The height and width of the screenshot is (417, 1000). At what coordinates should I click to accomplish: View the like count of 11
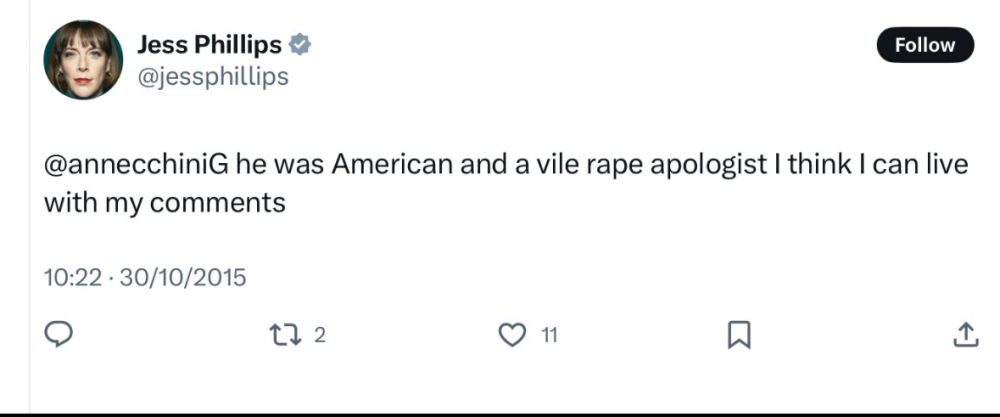tap(549, 336)
